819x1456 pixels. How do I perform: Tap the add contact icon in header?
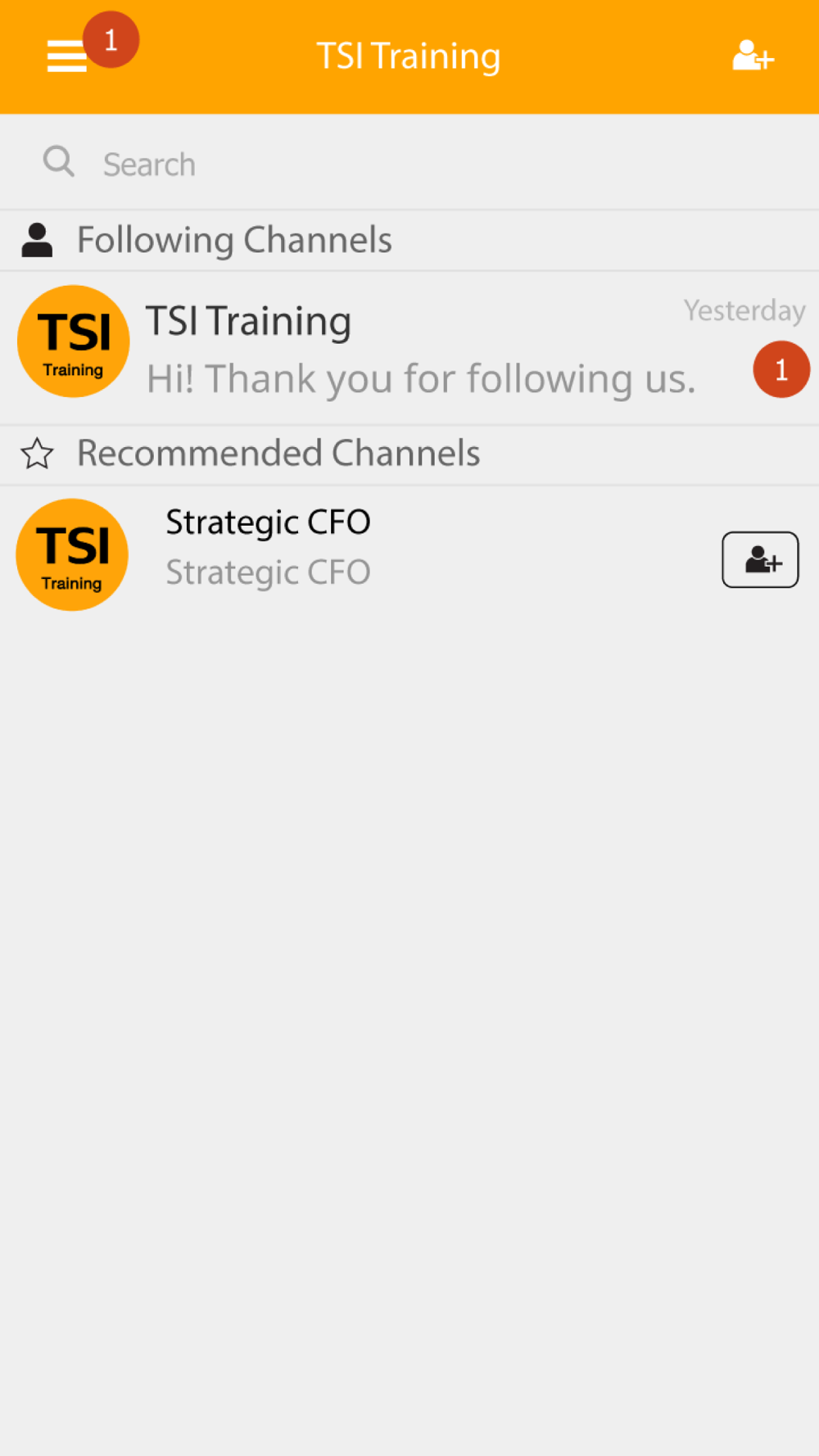[x=753, y=56]
